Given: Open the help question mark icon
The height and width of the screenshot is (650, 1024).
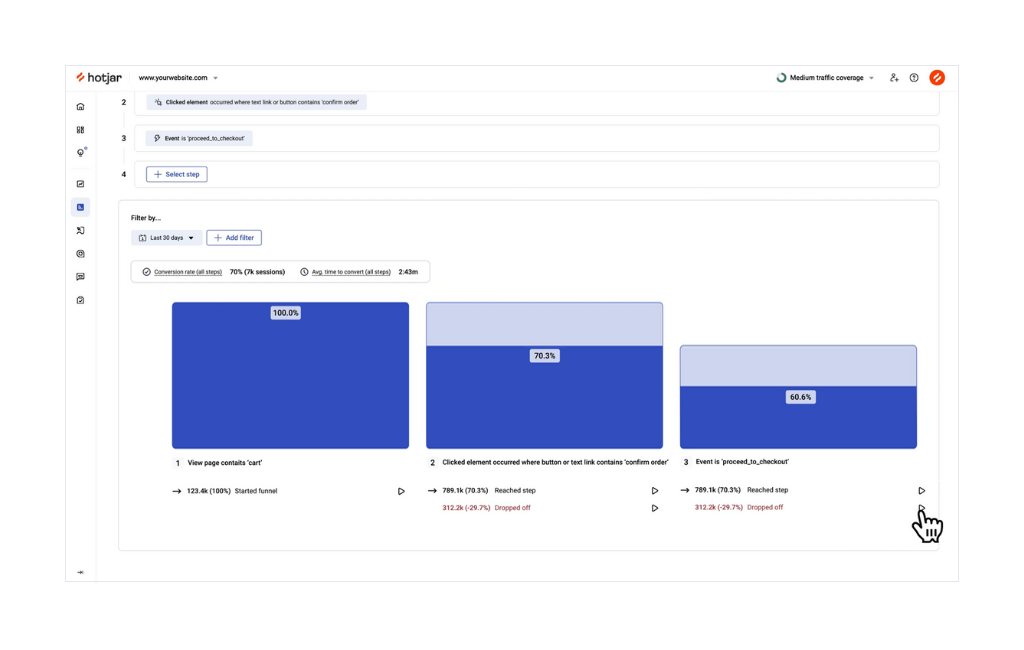Looking at the screenshot, I should [914, 78].
